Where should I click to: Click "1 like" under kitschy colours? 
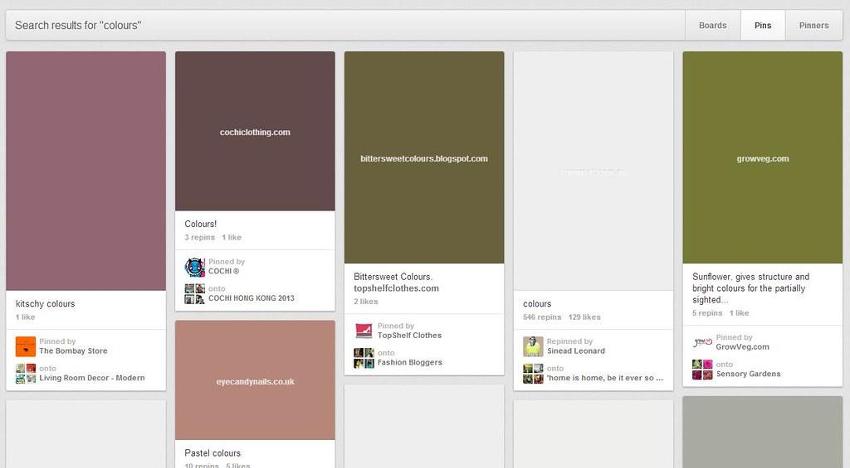pos(25,317)
